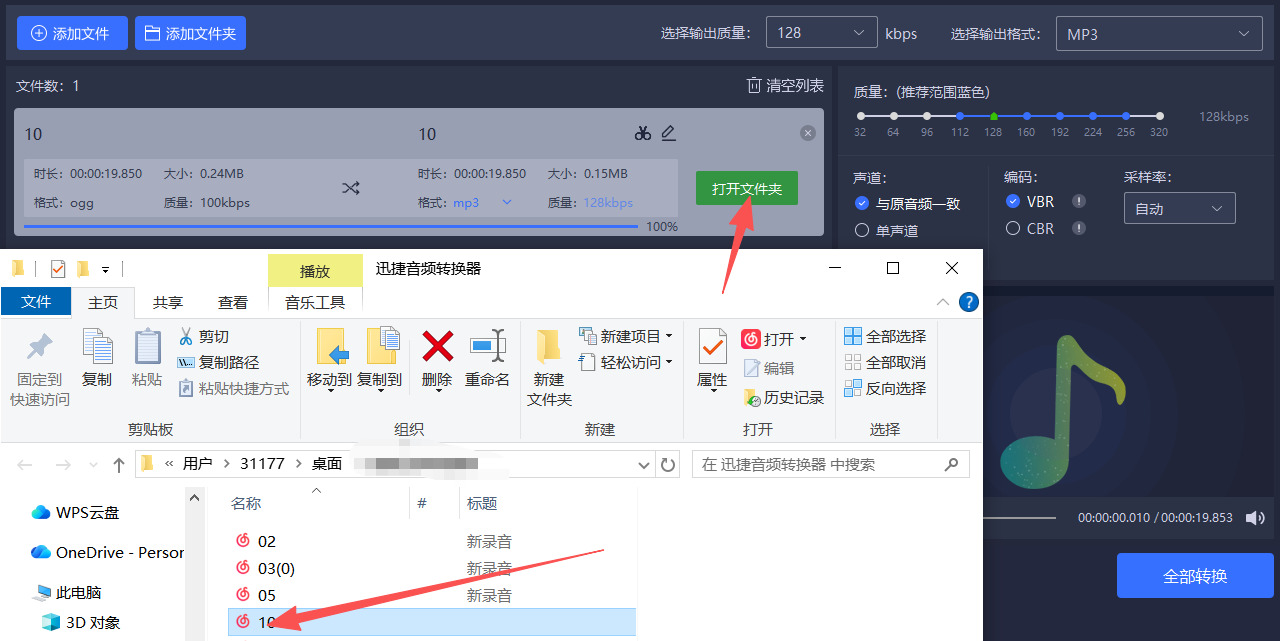Expand the 打开 button dropdown arrow
The width and height of the screenshot is (1280, 641).
tap(803, 339)
